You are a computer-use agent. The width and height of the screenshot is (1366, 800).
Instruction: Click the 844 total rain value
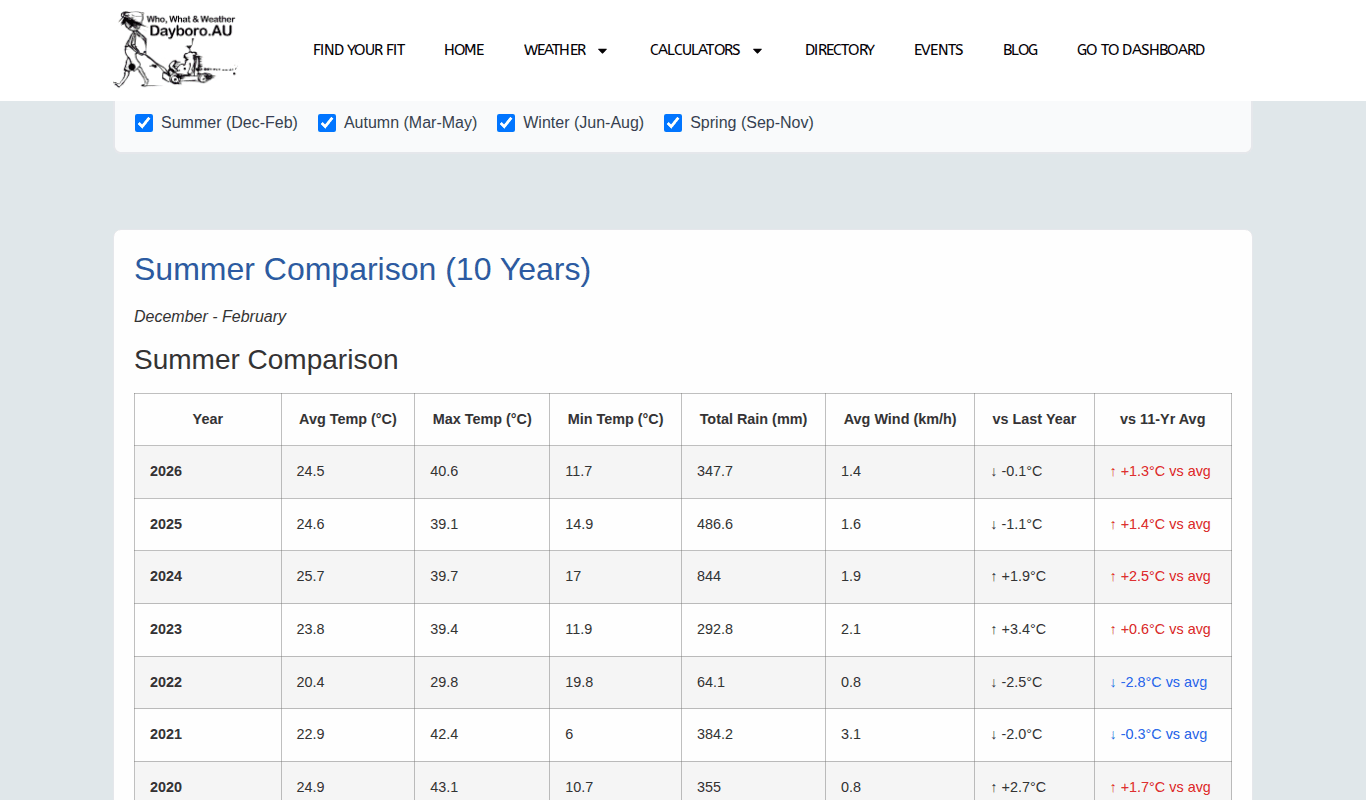[709, 577]
